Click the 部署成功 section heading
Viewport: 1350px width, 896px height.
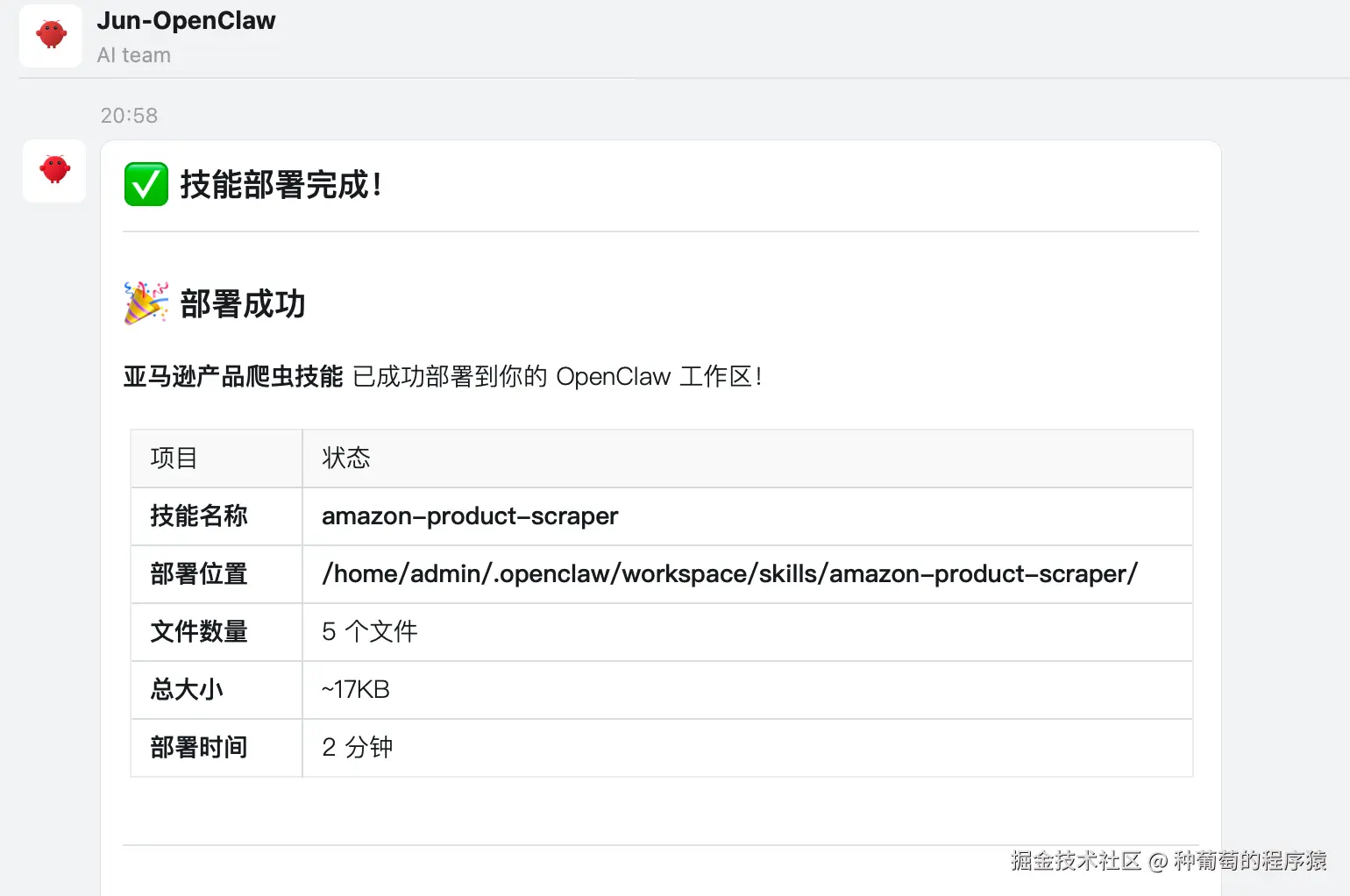point(243,304)
